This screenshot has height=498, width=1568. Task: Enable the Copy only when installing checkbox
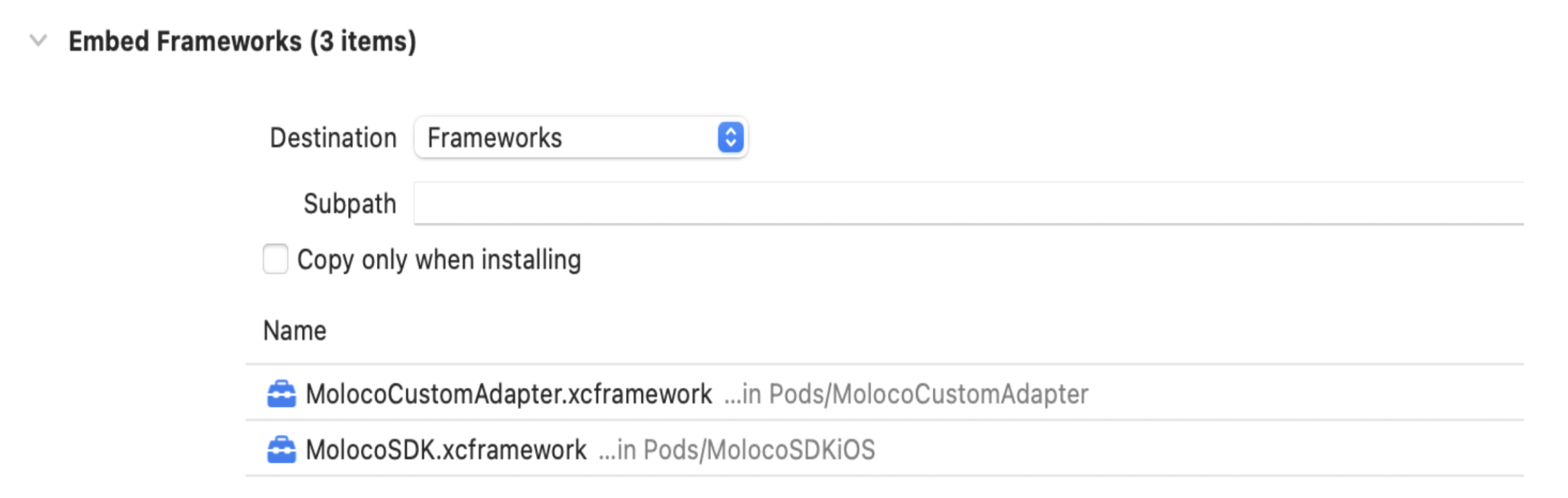click(x=275, y=259)
